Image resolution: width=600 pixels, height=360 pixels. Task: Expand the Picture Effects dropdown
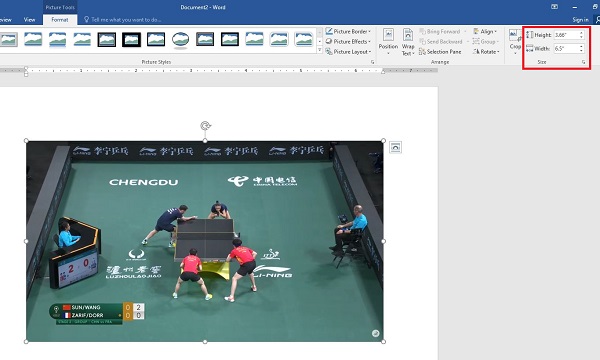tap(348, 41)
